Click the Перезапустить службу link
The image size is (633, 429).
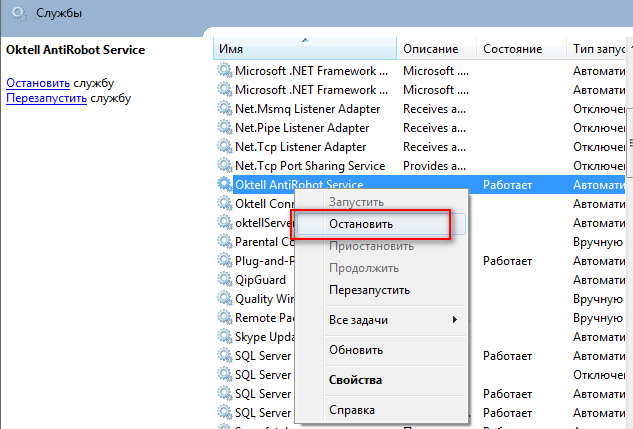pyautogui.click(x=46, y=98)
